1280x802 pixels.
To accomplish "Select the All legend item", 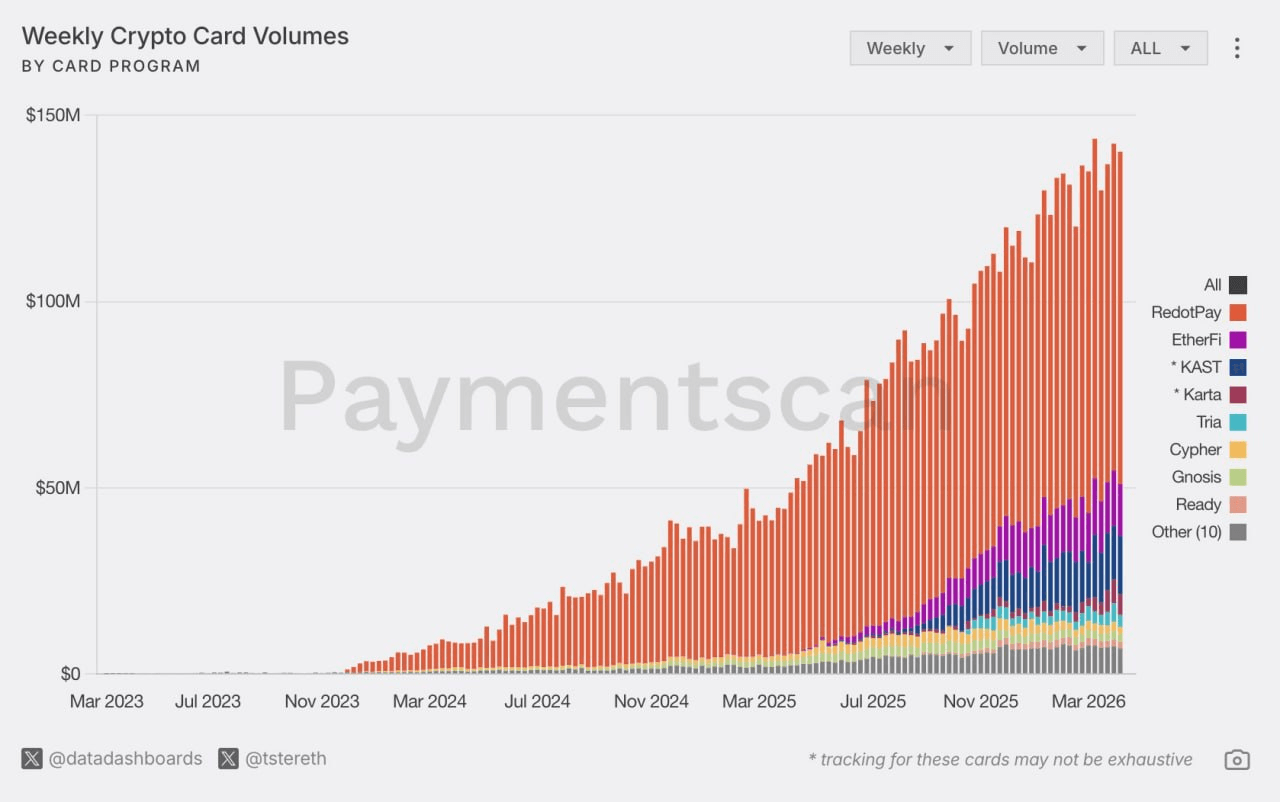I will (x=1212, y=285).
